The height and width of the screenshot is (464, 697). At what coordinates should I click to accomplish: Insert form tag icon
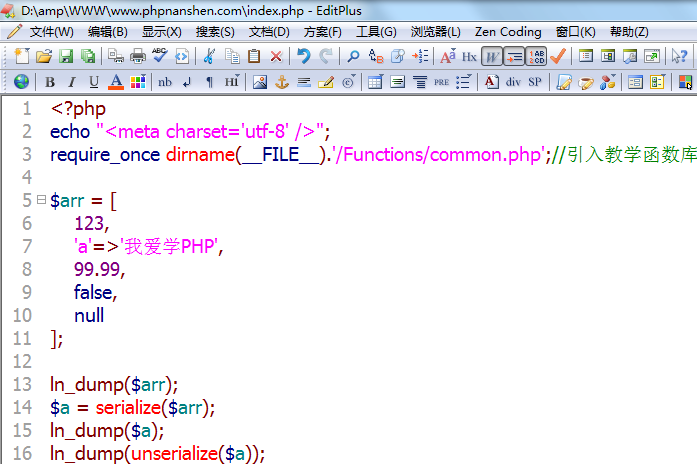(635, 82)
